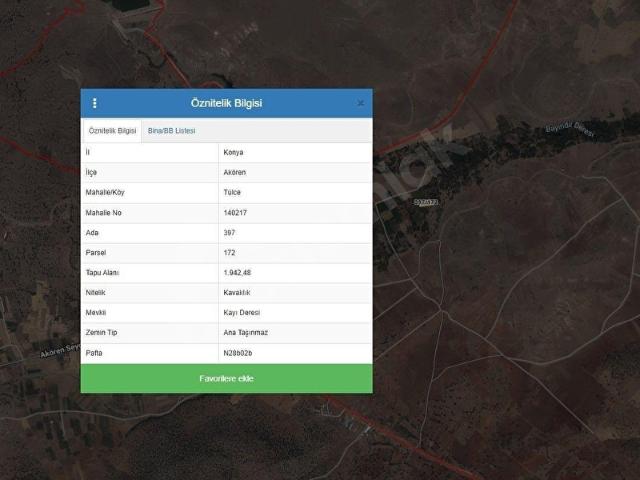Click the İl label cell
The width and height of the screenshot is (640, 480).
click(150, 152)
